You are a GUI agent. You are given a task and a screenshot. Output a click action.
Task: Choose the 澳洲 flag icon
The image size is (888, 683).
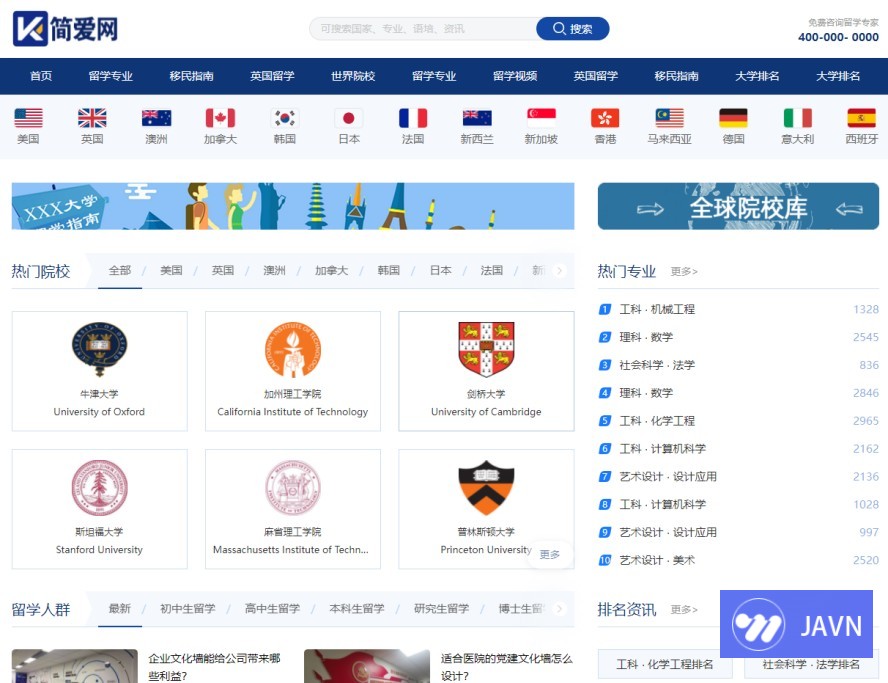point(156,118)
